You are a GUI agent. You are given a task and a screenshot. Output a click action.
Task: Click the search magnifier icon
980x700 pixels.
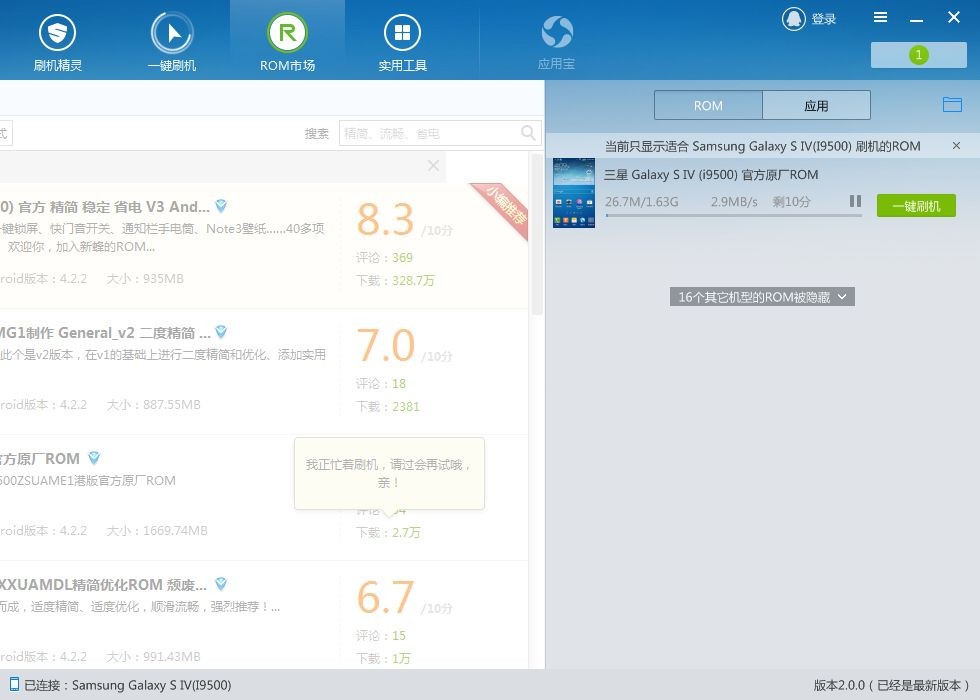(x=528, y=133)
